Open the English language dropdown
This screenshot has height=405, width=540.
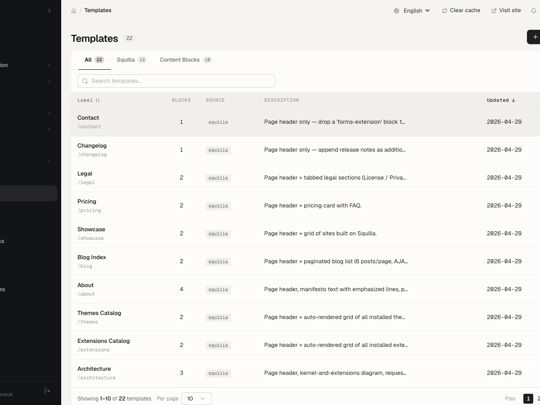pyautogui.click(x=412, y=11)
